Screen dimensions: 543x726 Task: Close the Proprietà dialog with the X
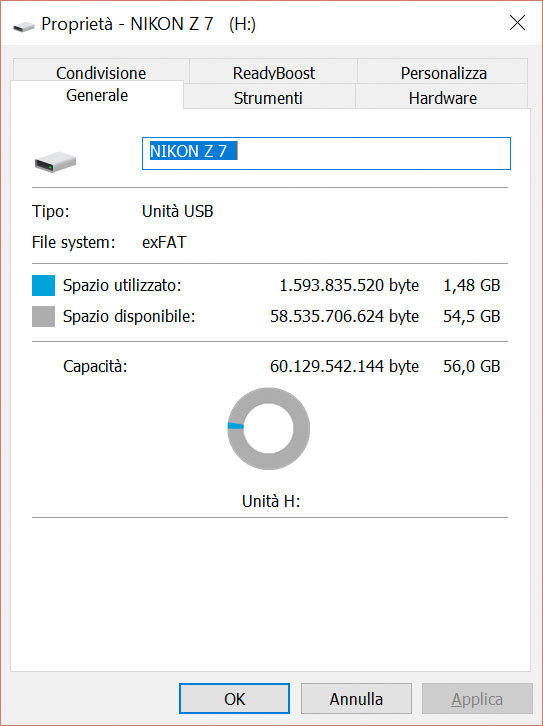pyautogui.click(x=517, y=23)
